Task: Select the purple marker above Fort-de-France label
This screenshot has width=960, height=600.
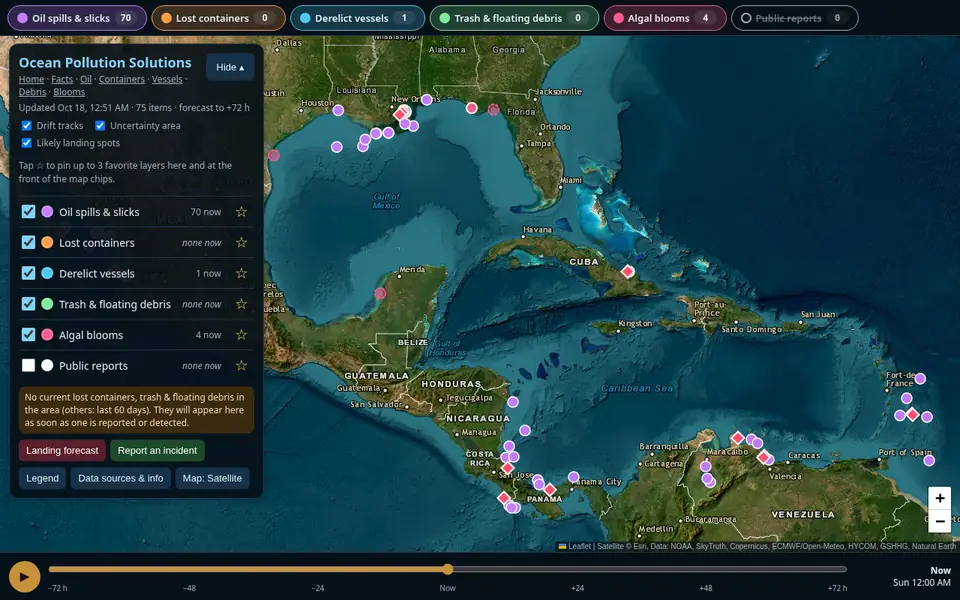Action: (920, 378)
